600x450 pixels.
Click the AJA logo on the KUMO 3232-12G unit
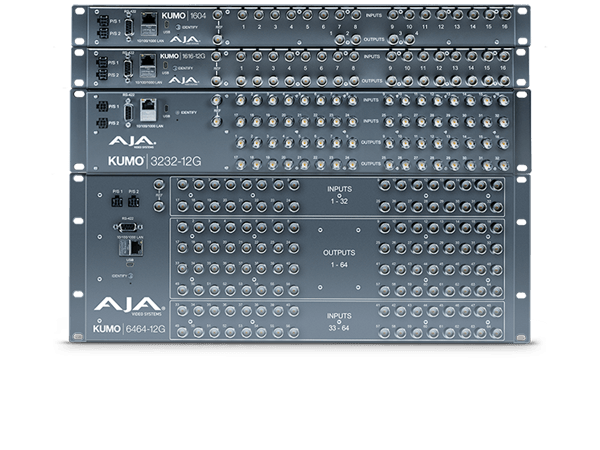(132, 142)
